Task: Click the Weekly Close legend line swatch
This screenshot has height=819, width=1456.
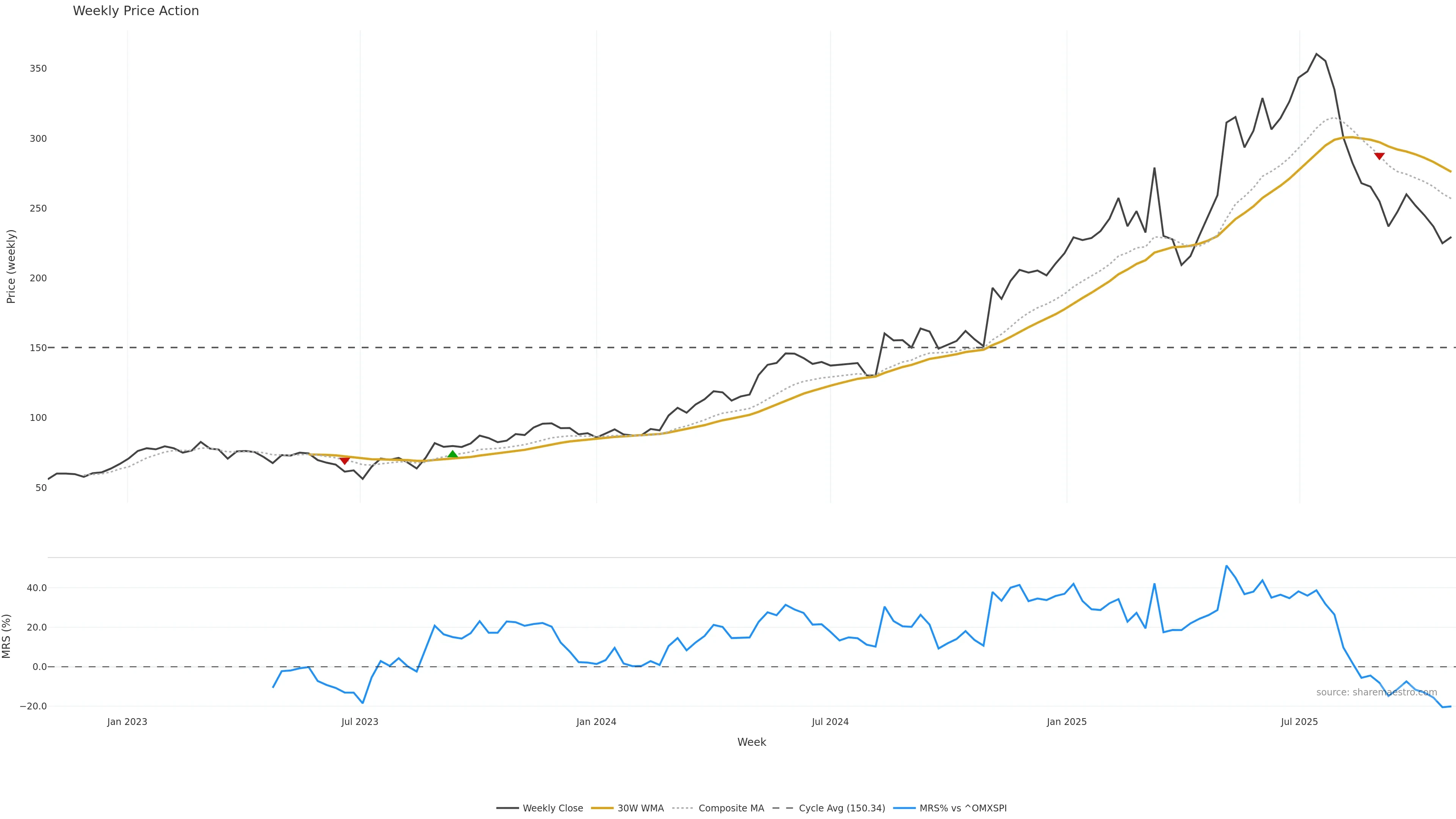Action: (507, 808)
